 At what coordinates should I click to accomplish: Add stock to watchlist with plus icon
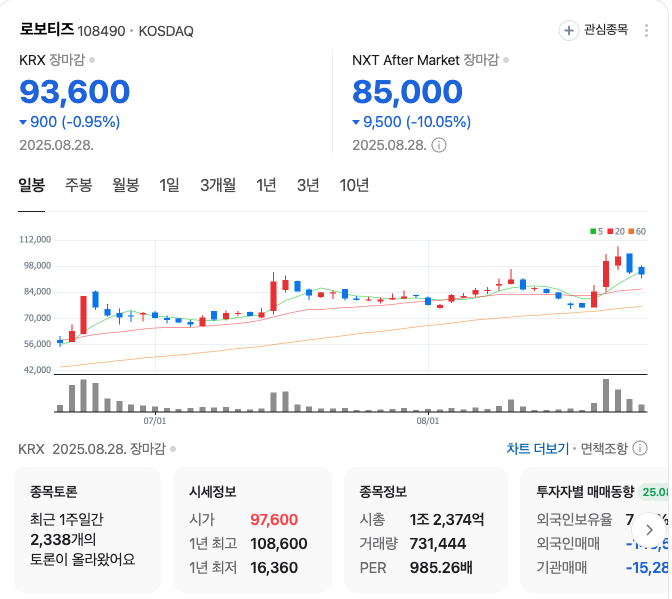click(x=568, y=30)
